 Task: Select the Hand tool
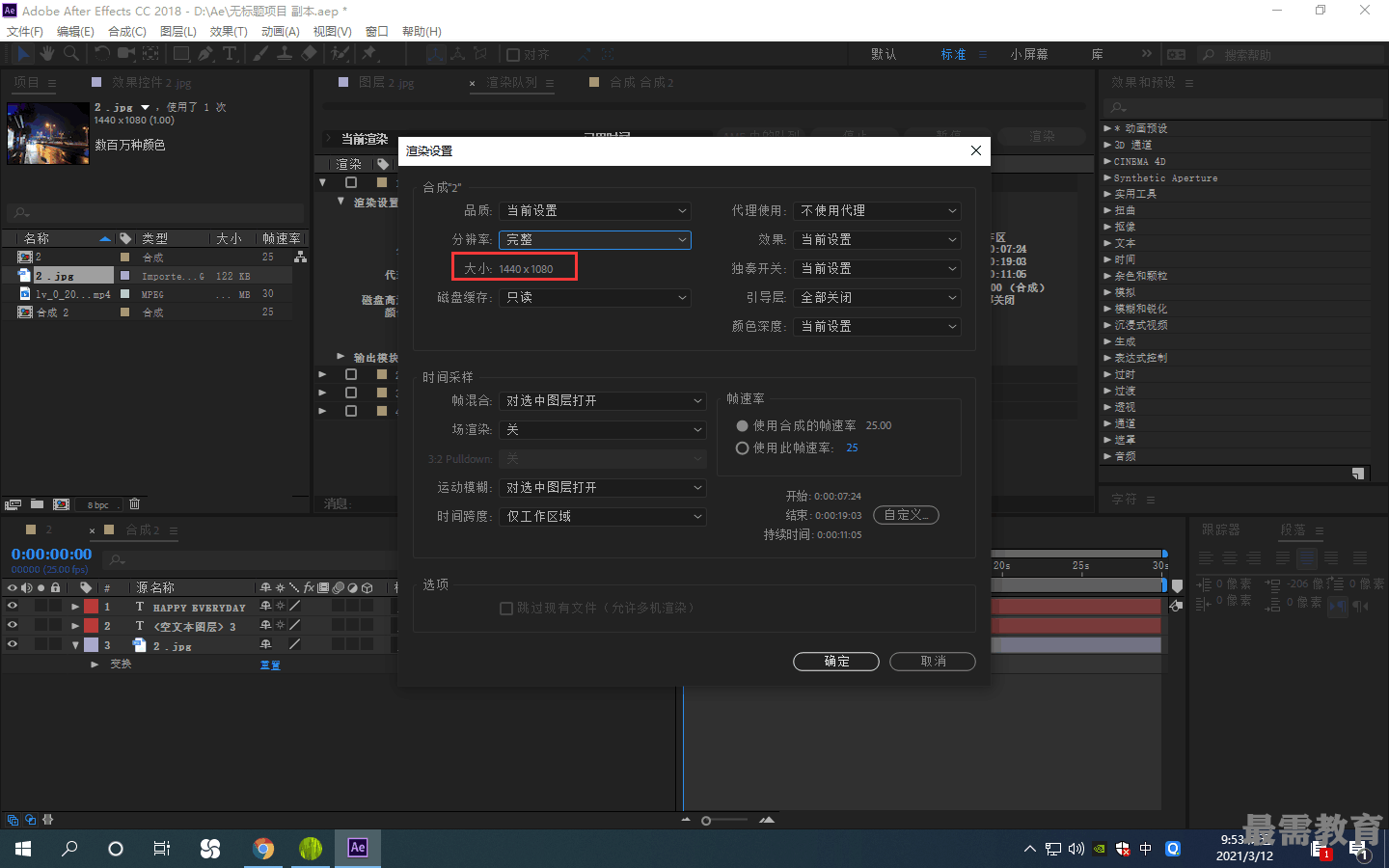point(47,54)
